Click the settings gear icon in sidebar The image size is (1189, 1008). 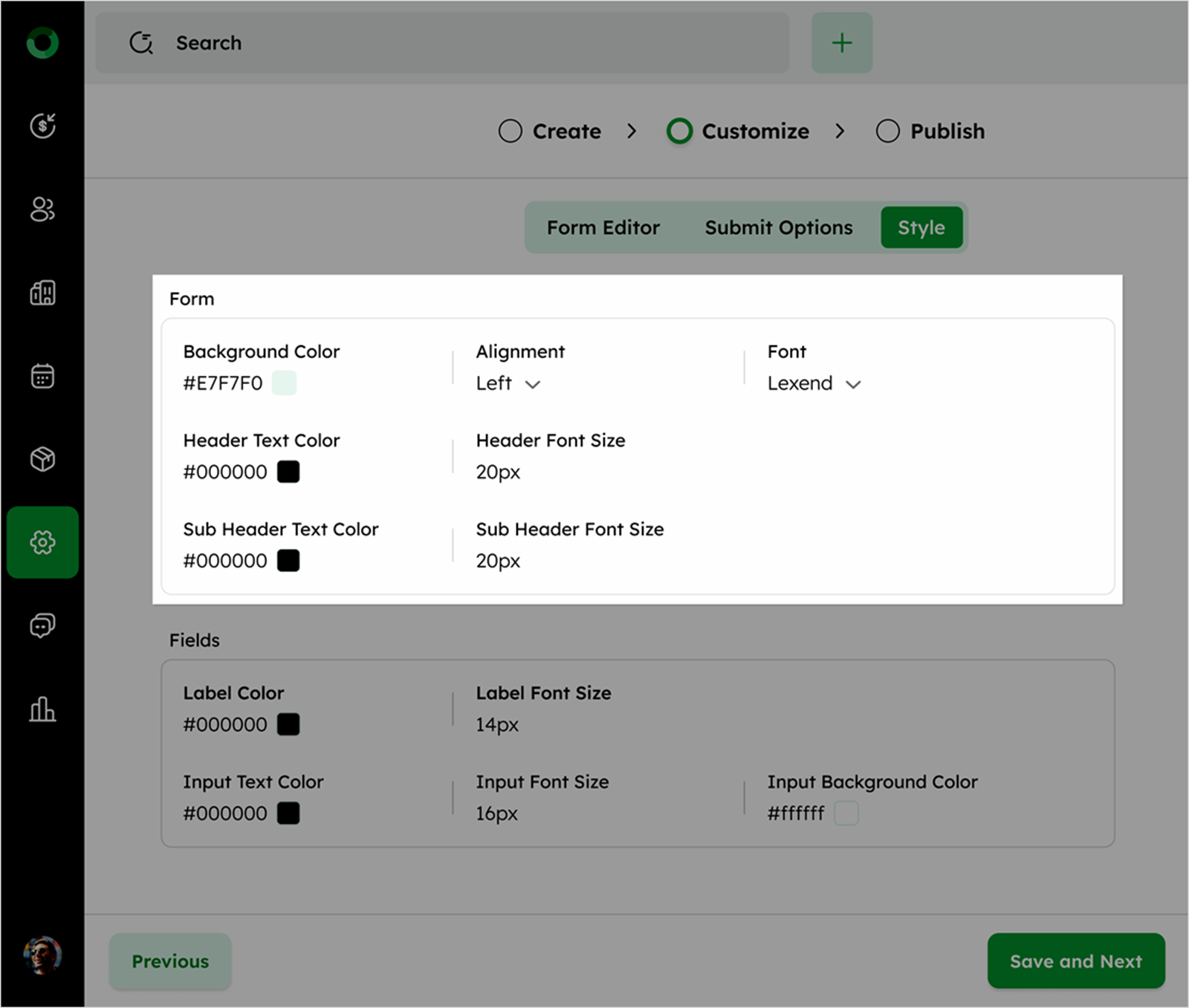[x=42, y=542]
